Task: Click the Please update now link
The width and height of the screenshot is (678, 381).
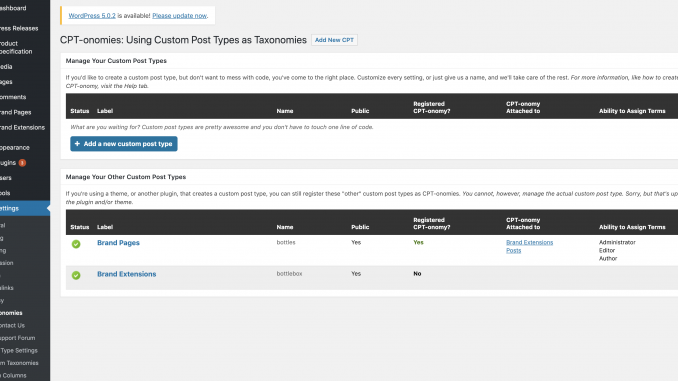Action: 179,16
